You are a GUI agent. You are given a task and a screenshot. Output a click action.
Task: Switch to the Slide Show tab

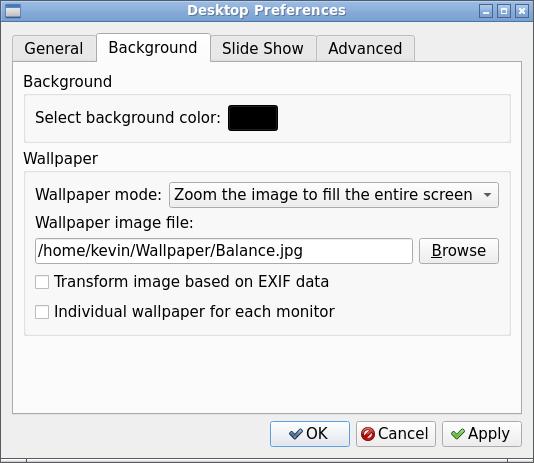coord(263,48)
